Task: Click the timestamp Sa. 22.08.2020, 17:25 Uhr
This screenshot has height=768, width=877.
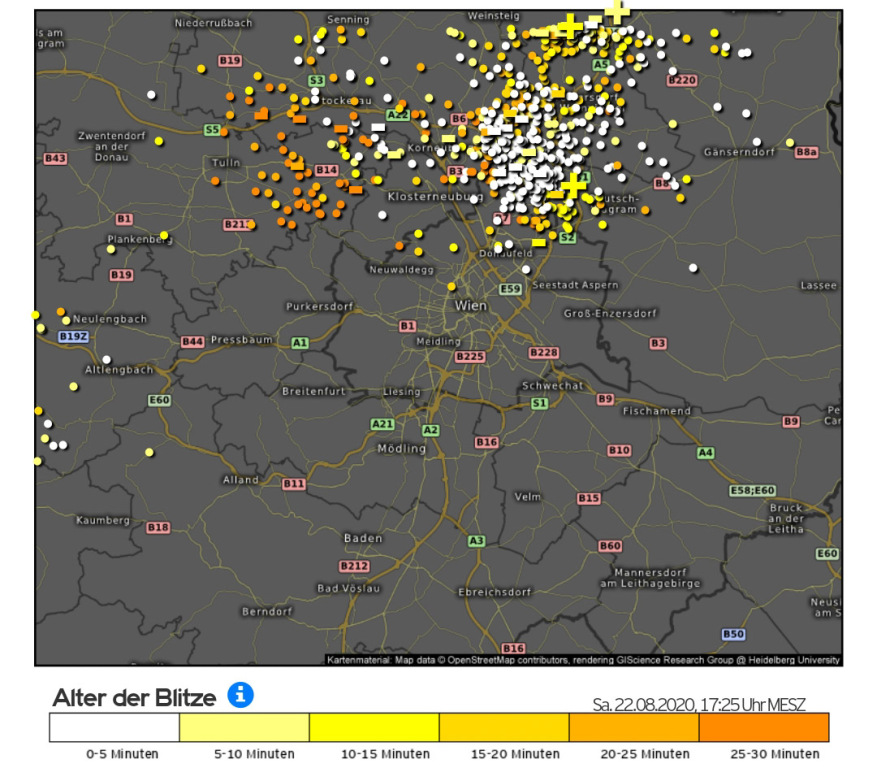Action: (x=698, y=705)
